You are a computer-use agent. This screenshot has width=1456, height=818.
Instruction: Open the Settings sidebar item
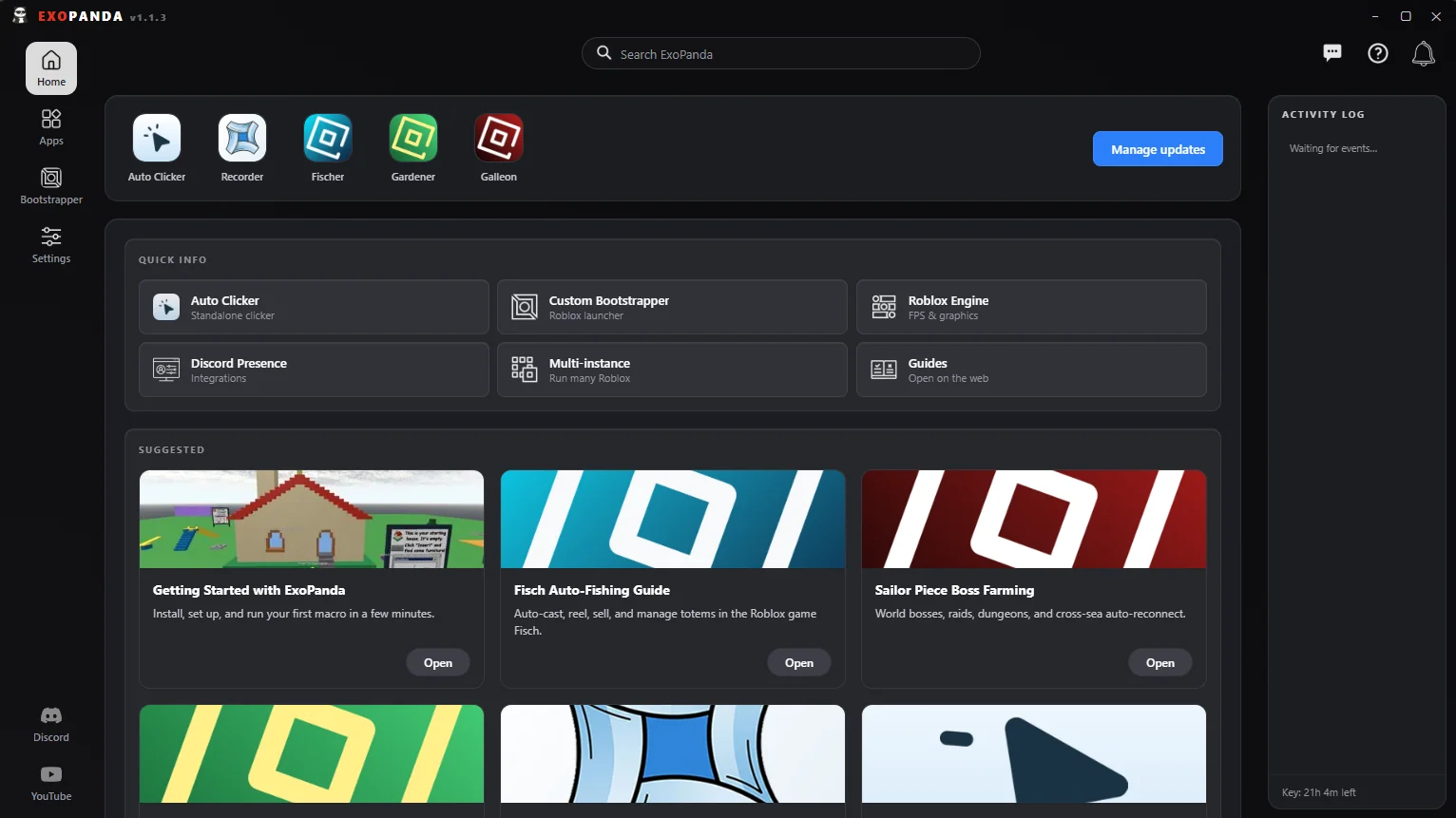click(x=51, y=245)
